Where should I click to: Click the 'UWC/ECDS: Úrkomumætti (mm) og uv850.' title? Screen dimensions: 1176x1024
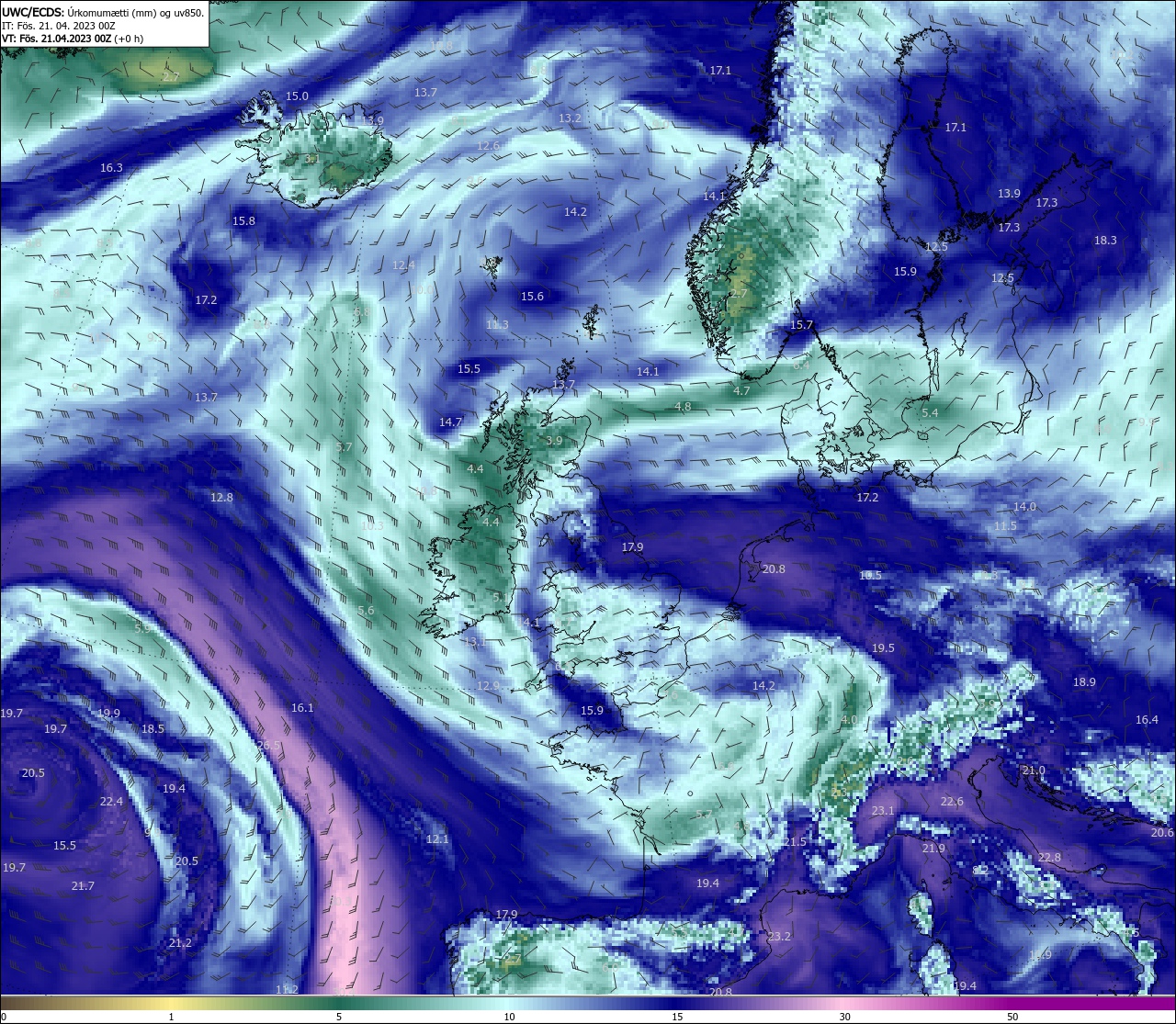click(103, 13)
